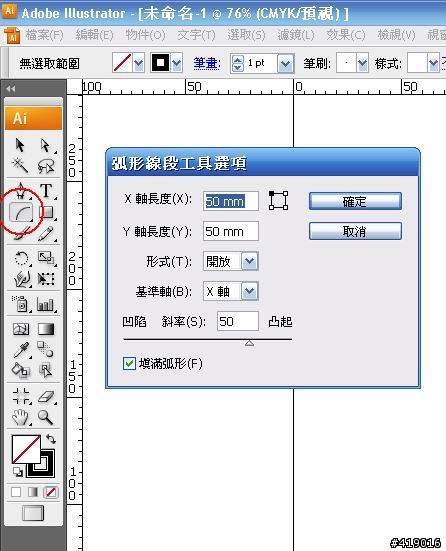Select the Rotate tool
Viewport: 446px width, 551px height.
point(21,259)
